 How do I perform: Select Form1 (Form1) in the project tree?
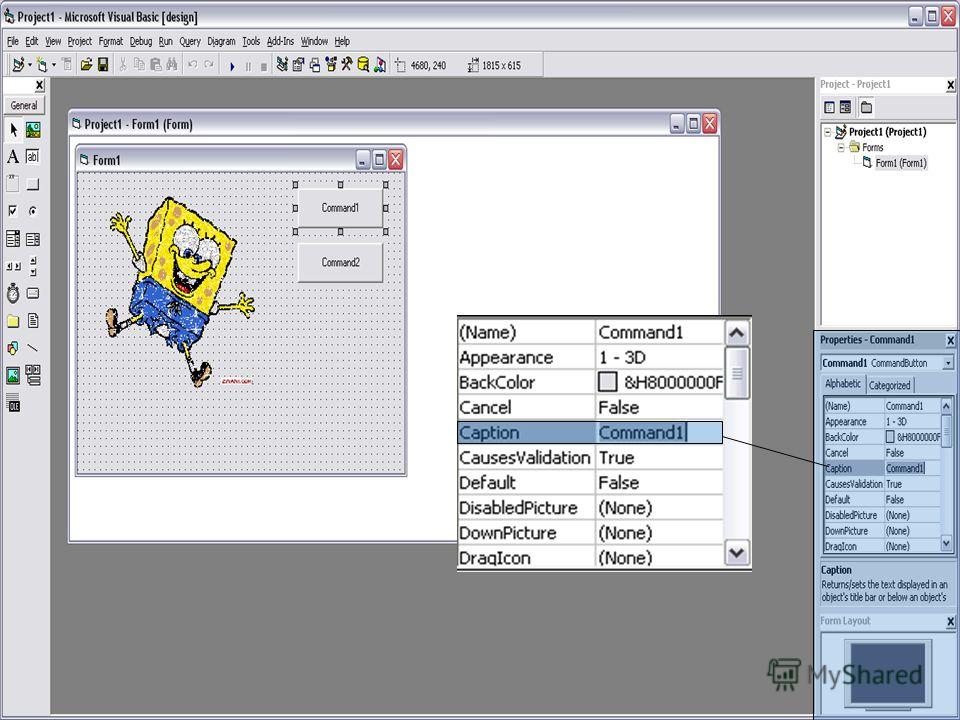pyautogui.click(x=901, y=163)
